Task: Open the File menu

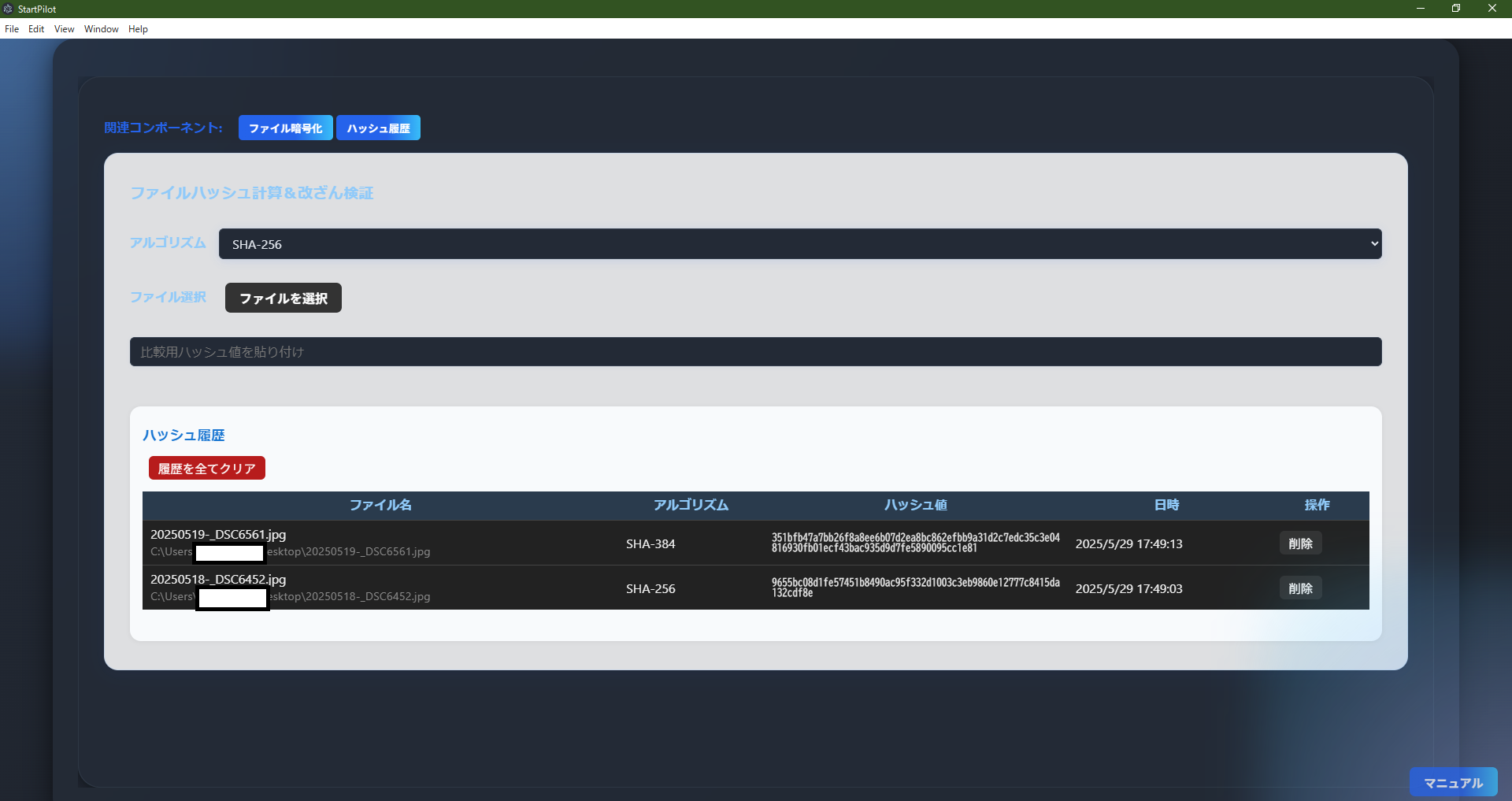Action: 12,29
